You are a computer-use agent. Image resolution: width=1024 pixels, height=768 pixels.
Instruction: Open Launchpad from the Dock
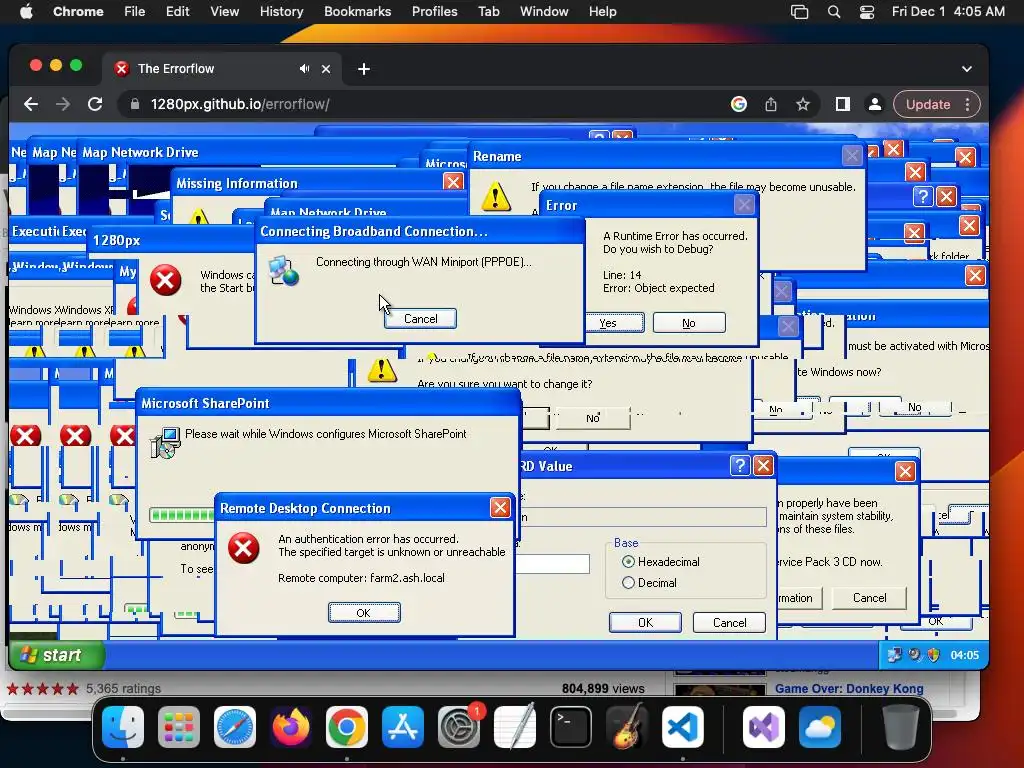[x=178, y=727]
